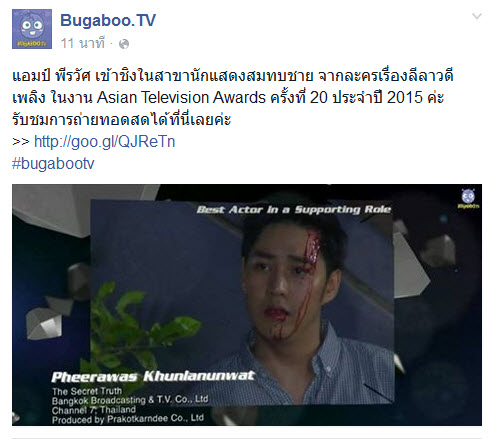491x439 pixels.
Task: Click the Channel 7, Thailand line
Action: (x=94, y=410)
